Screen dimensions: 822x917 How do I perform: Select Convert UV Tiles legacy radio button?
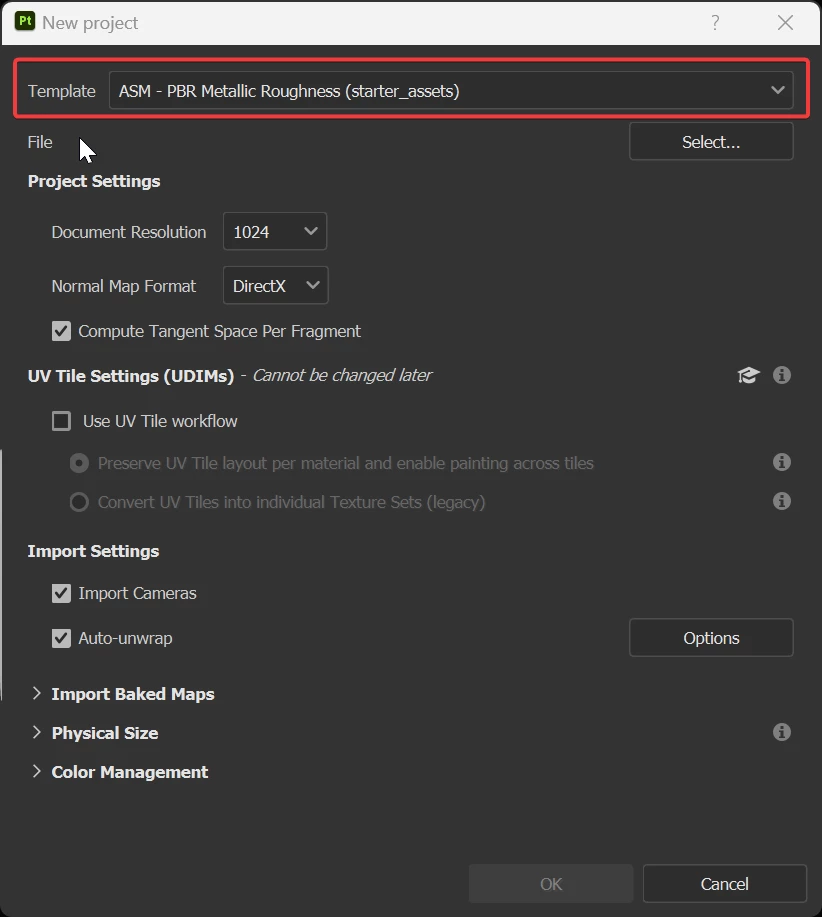point(79,502)
